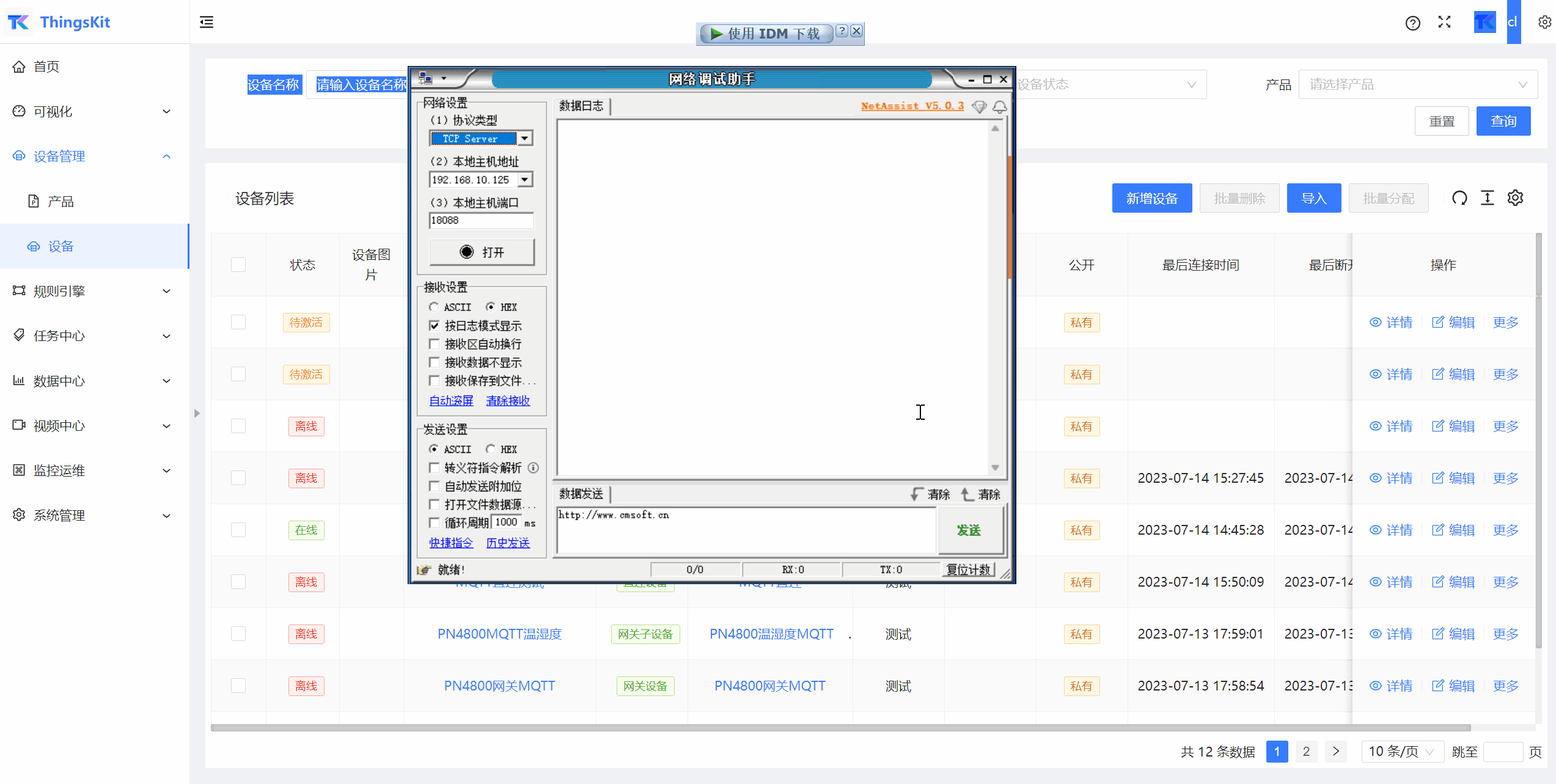1556x784 pixels.
Task: Click the sidebar collapse arrow handle
Action: (x=197, y=414)
